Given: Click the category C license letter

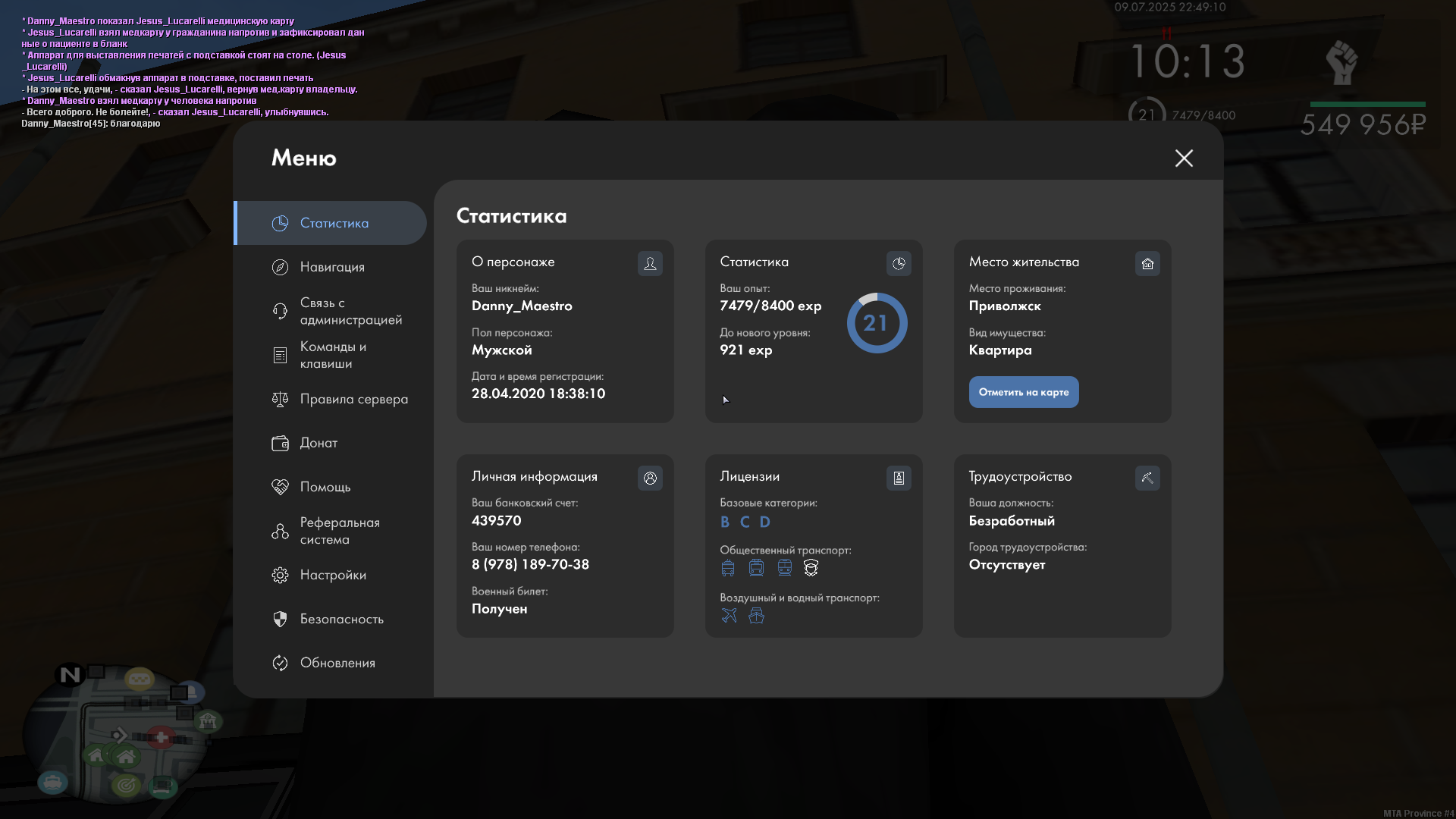Looking at the screenshot, I should [x=745, y=522].
